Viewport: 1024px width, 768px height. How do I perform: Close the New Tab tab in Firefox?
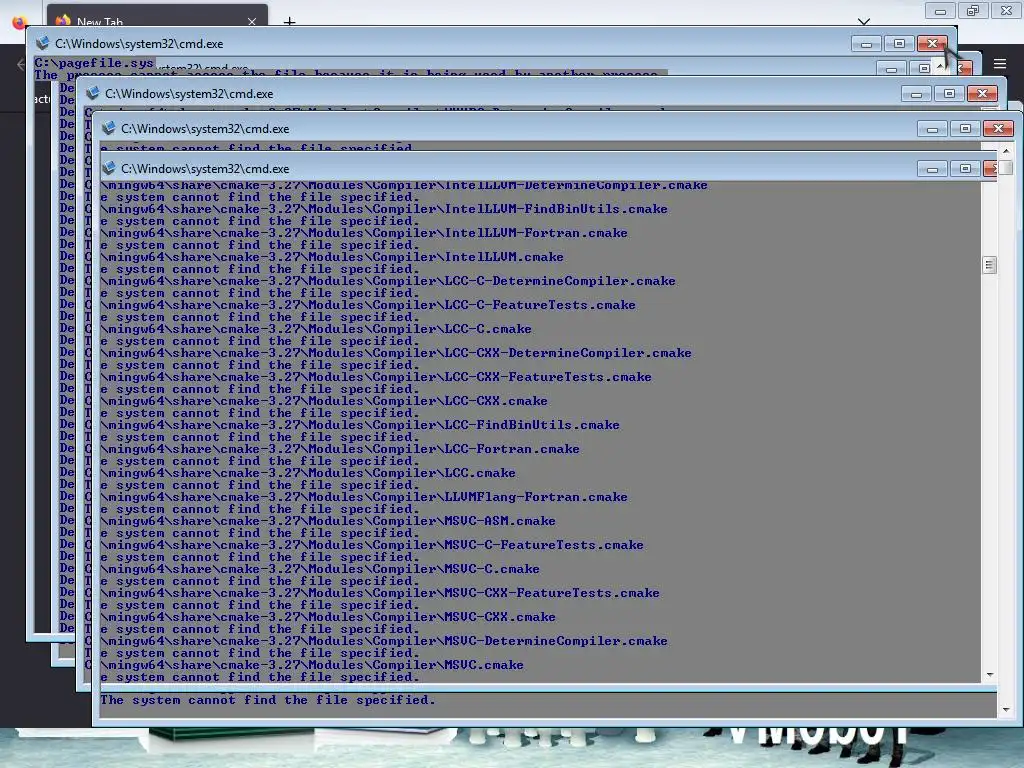point(252,22)
